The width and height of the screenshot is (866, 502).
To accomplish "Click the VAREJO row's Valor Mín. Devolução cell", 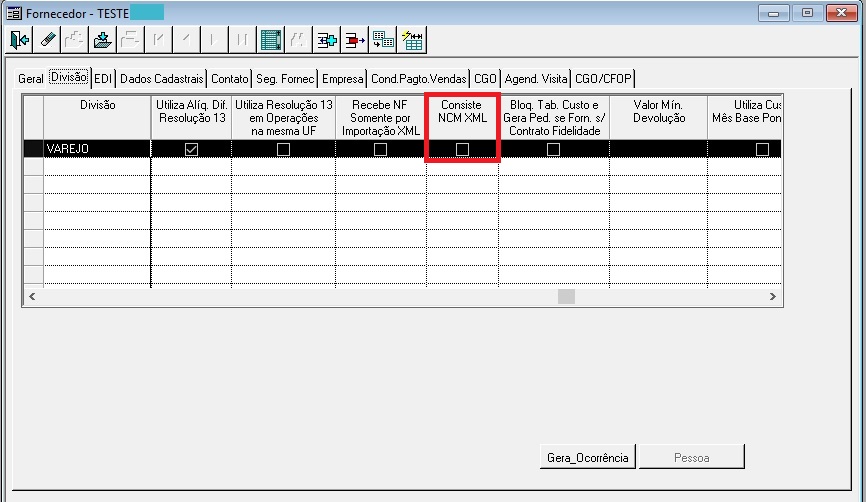I will point(658,149).
